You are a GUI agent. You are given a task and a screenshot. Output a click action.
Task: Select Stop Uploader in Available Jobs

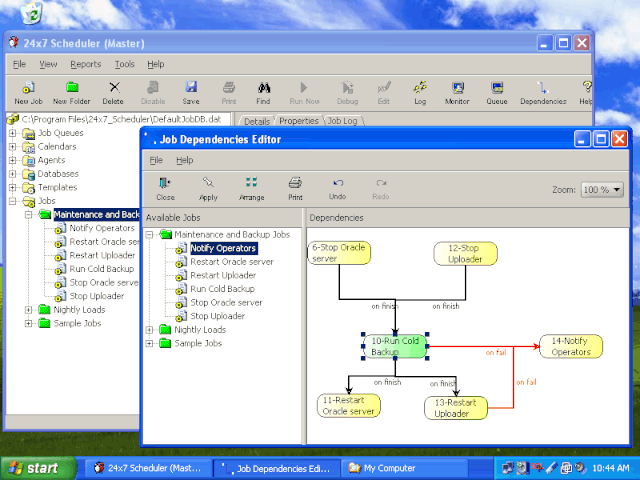(218, 316)
